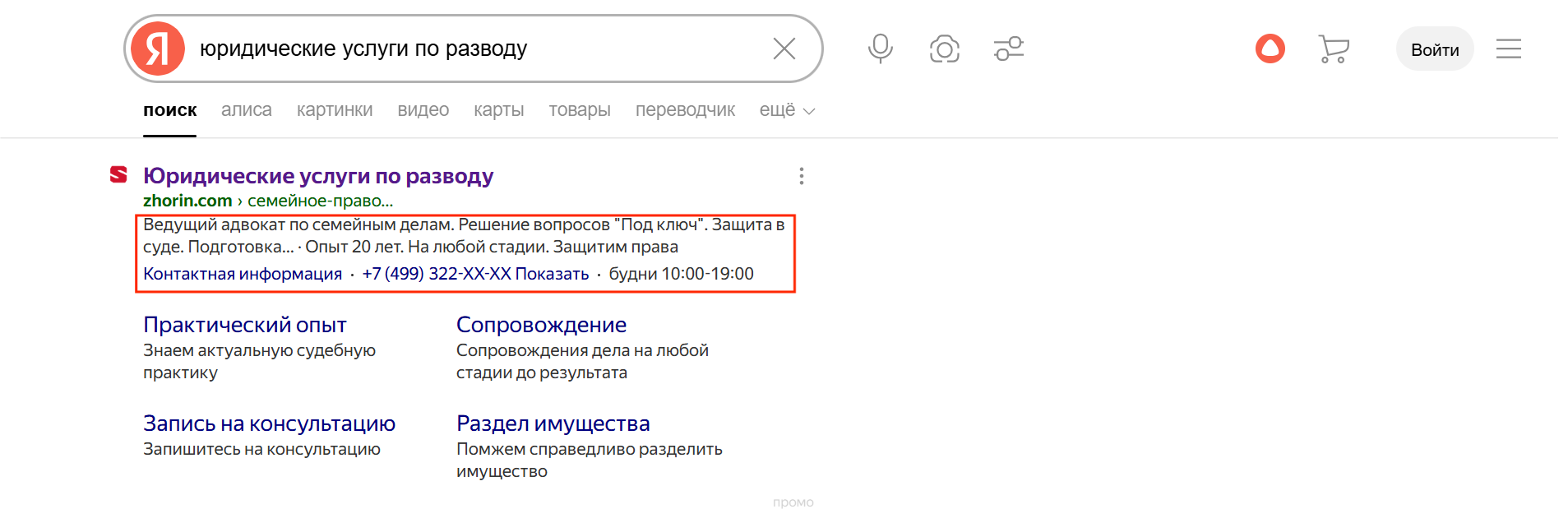This screenshot has width=1568, height=509.
Task: Open the Раздел имущества sitelink
Action: tap(553, 423)
